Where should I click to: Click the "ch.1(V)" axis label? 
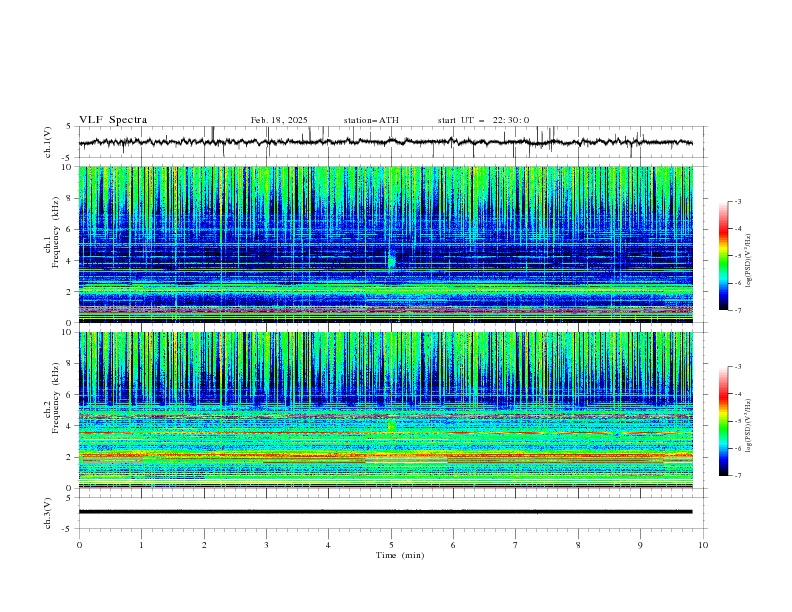(x=48, y=142)
